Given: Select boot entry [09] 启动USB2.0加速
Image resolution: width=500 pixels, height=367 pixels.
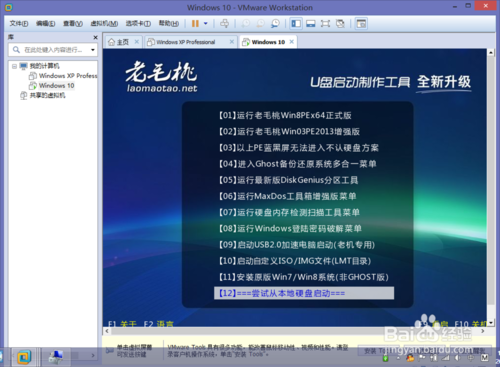Looking at the screenshot, I should click(297, 245).
